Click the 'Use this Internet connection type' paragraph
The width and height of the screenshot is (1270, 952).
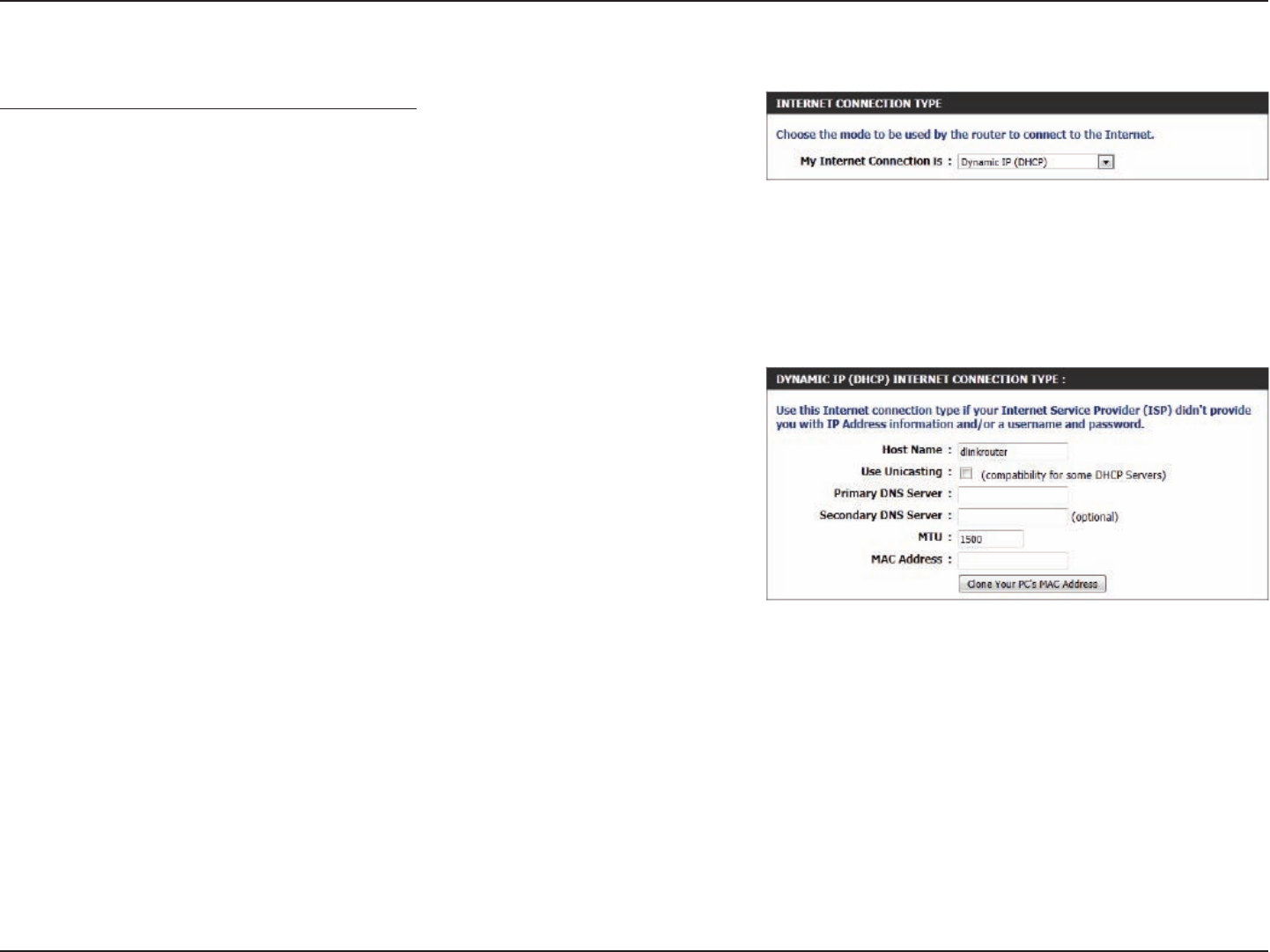[x=1013, y=417]
